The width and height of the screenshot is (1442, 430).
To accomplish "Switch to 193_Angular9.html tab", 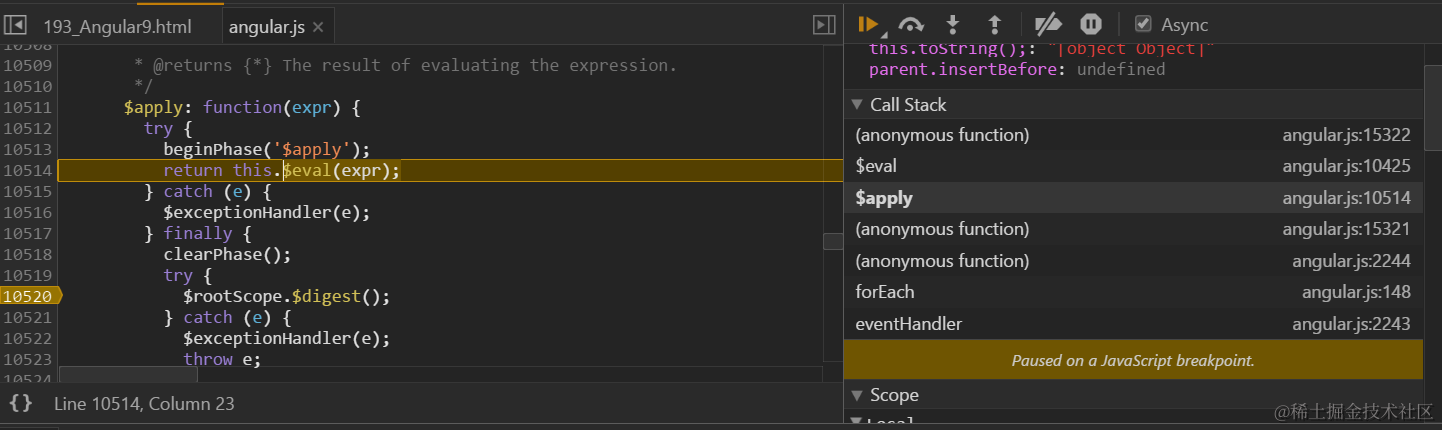I will tap(118, 27).
